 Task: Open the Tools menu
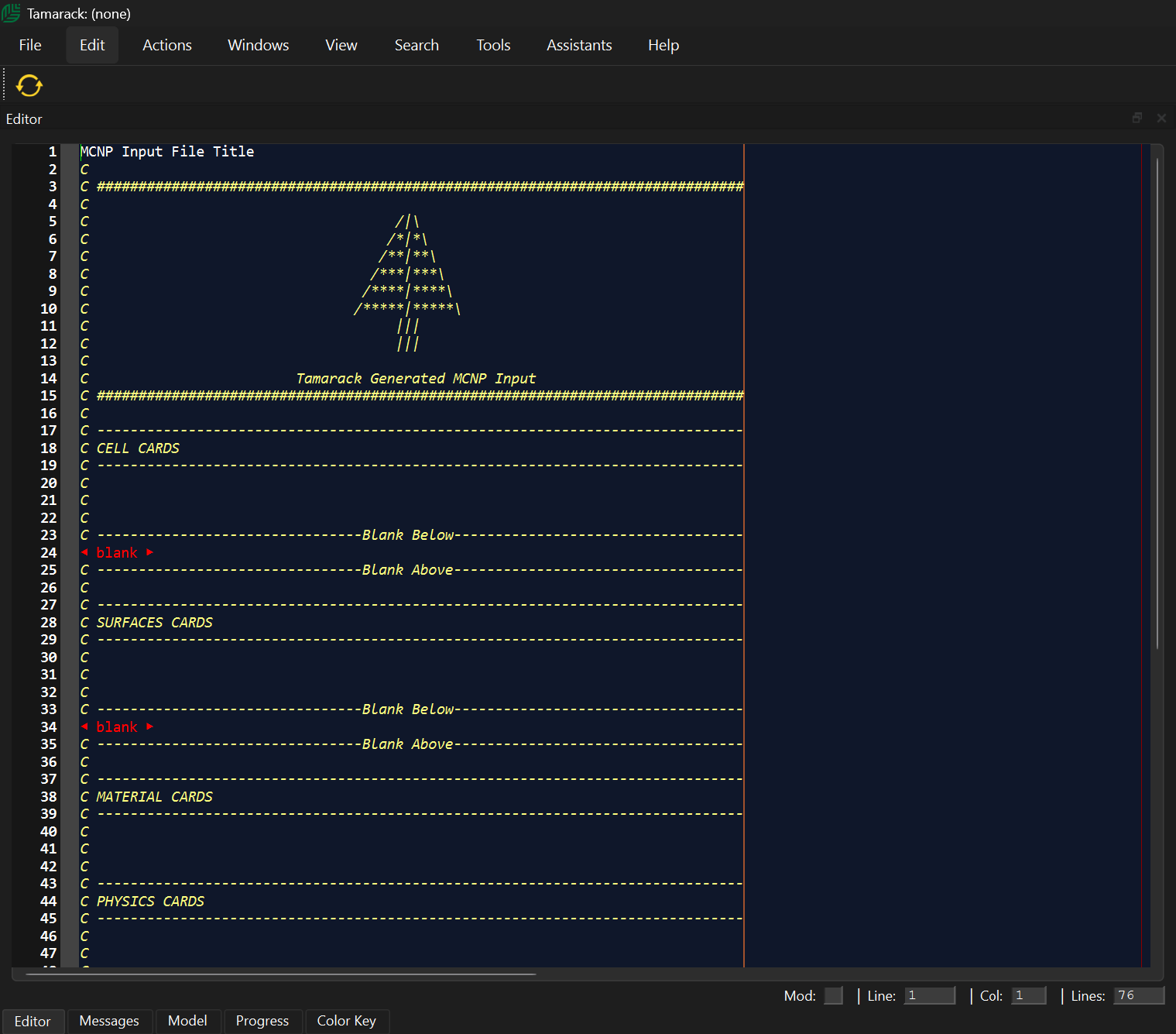click(x=493, y=45)
